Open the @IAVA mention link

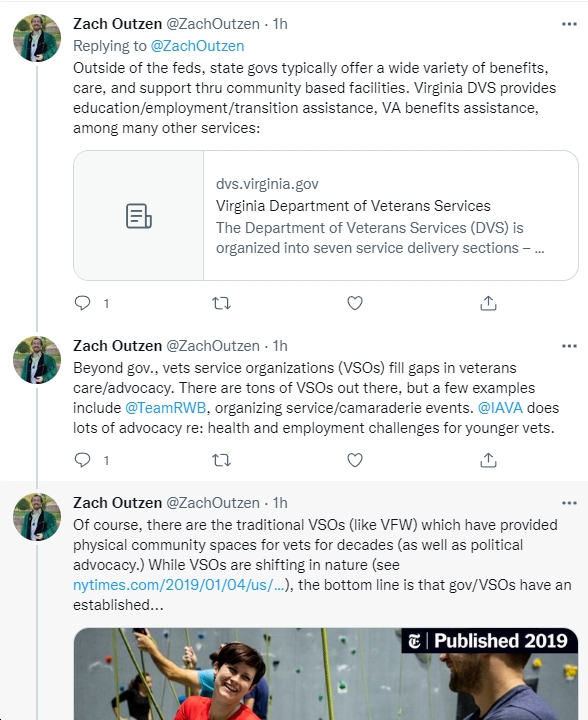[x=500, y=408]
